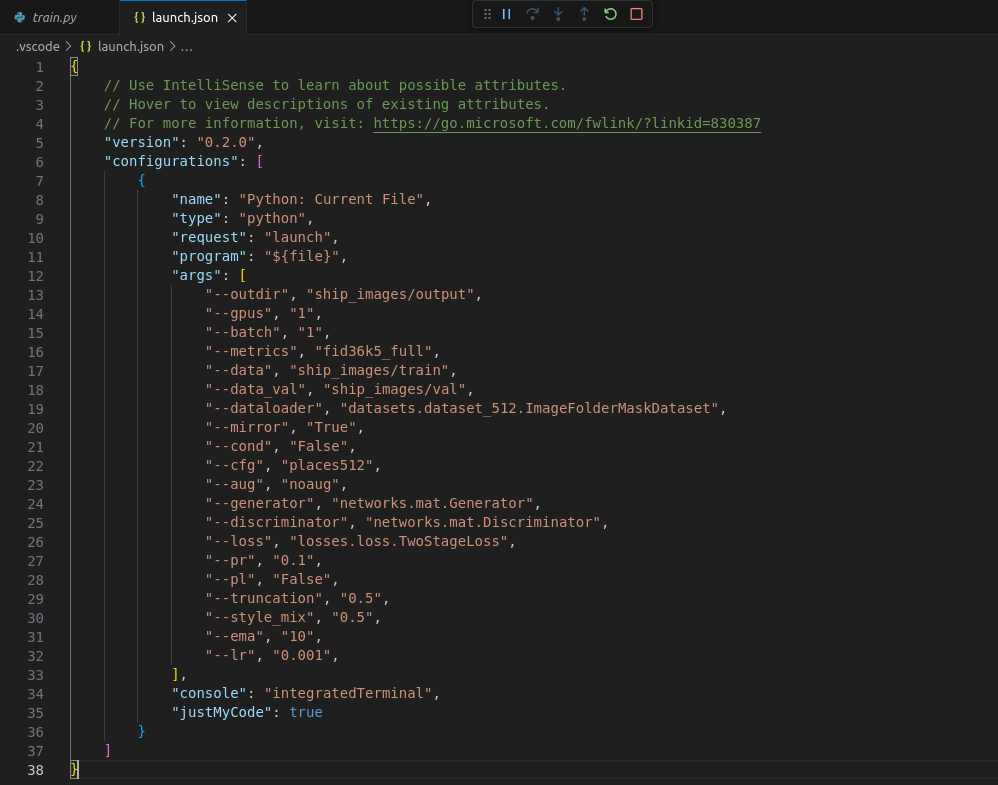The width and height of the screenshot is (998, 785).
Task: Click the Step Out debug icon
Action: [584, 14]
